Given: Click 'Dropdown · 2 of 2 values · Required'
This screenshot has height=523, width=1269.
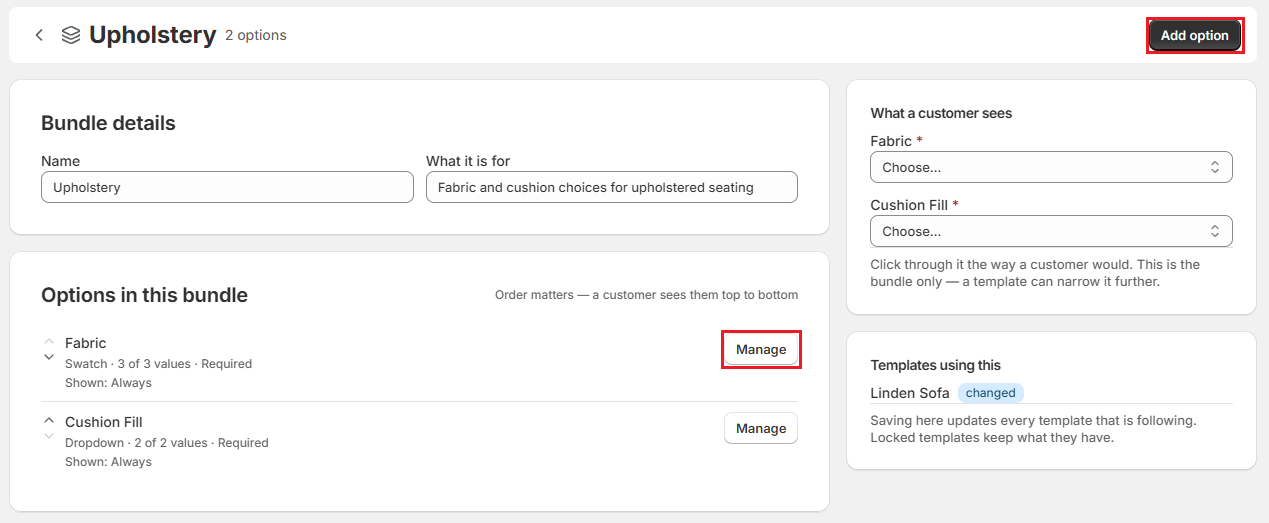Looking at the screenshot, I should point(167,443).
